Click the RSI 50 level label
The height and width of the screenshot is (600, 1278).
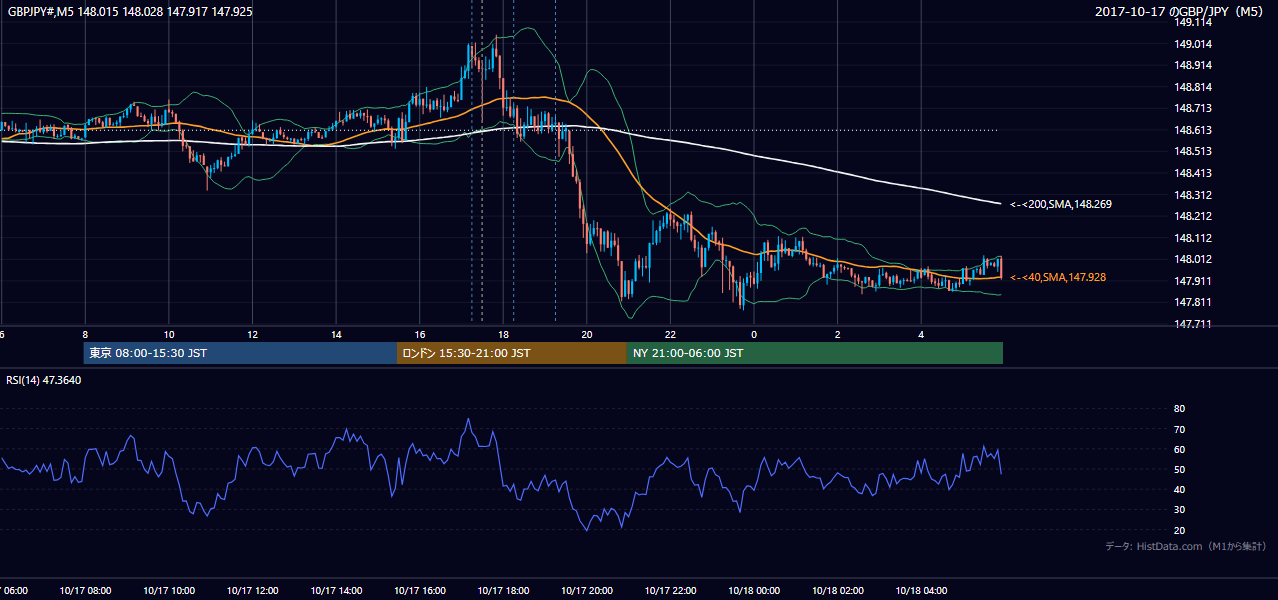click(x=1179, y=469)
